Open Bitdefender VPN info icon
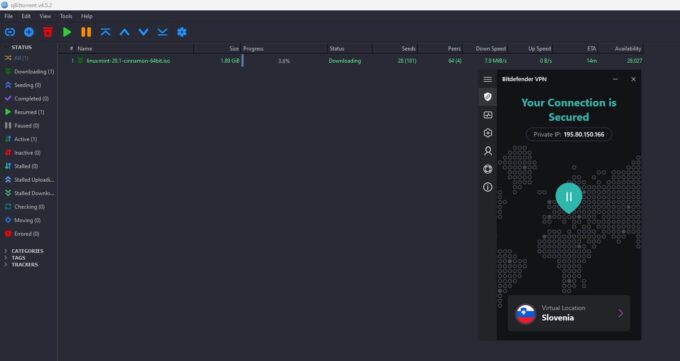Screen dimensions: 680x361 [487, 187]
